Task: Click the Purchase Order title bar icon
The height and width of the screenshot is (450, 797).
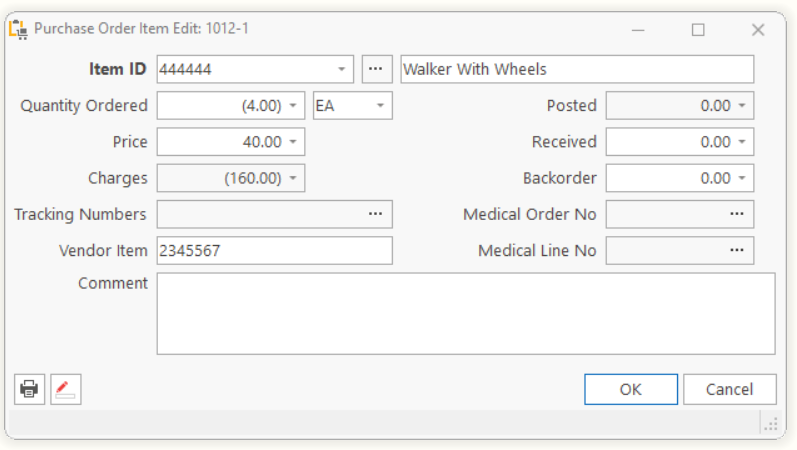Action: pyautogui.click(x=18, y=29)
